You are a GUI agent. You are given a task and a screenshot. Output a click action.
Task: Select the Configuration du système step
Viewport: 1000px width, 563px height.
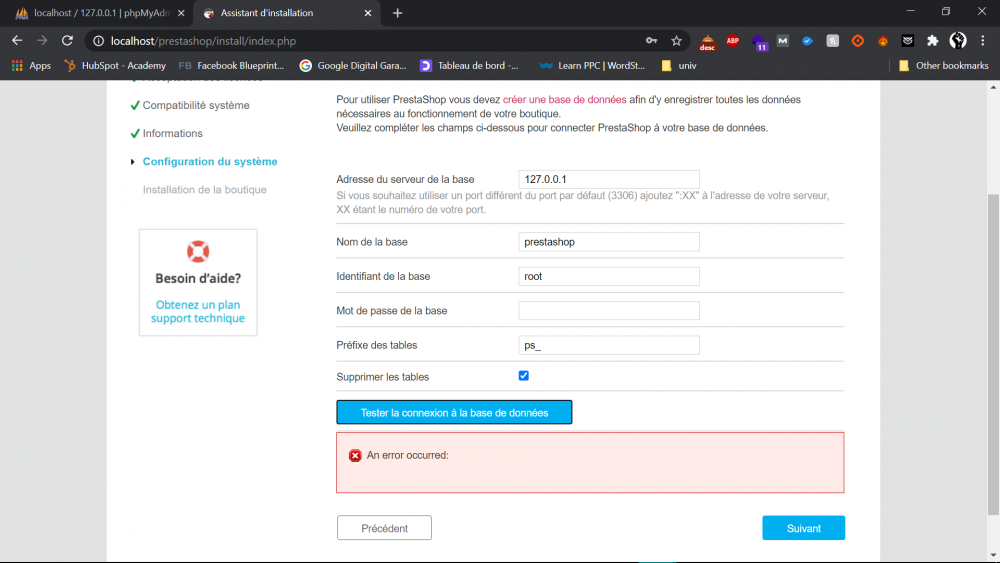click(x=210, y=161)
